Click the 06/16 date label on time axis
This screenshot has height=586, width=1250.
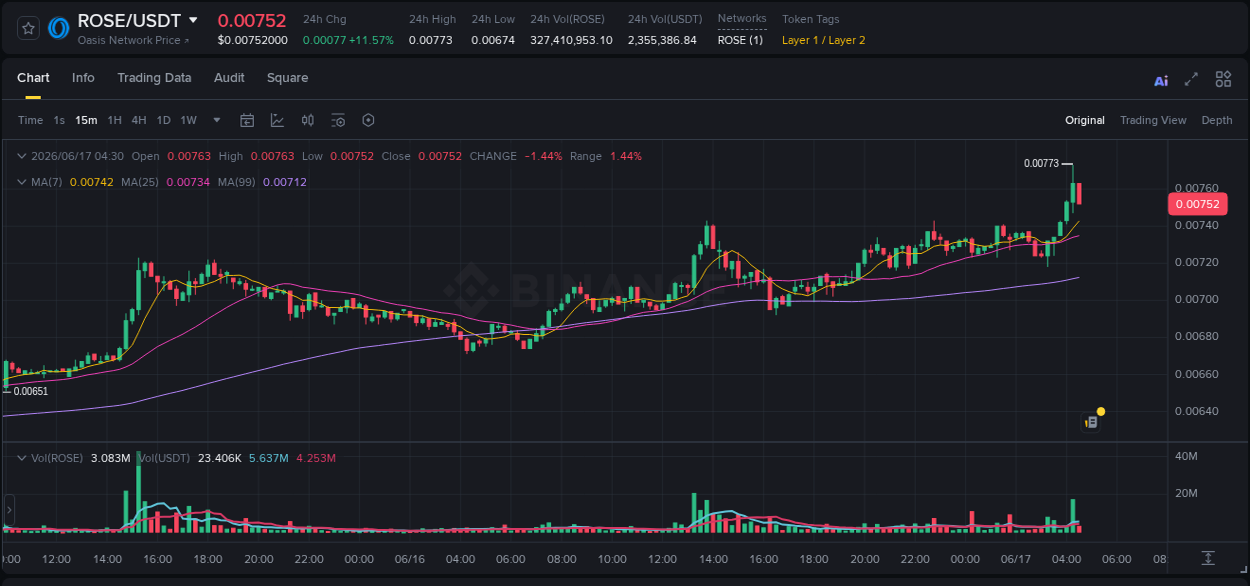(409, 559)
